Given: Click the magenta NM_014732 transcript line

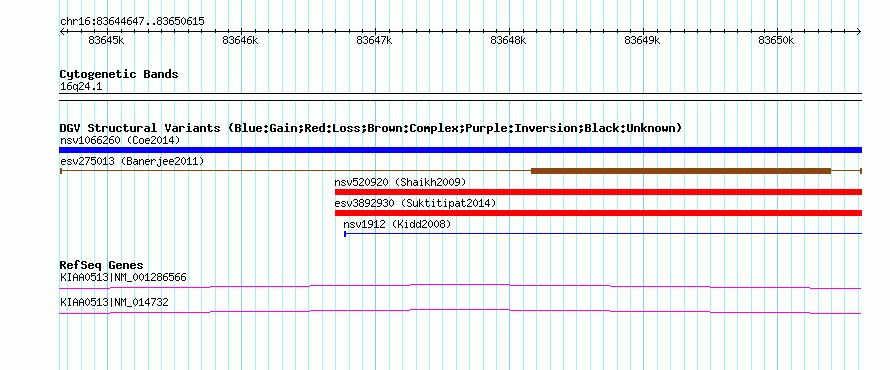Looking at the screenshot, I should (460, 311).
